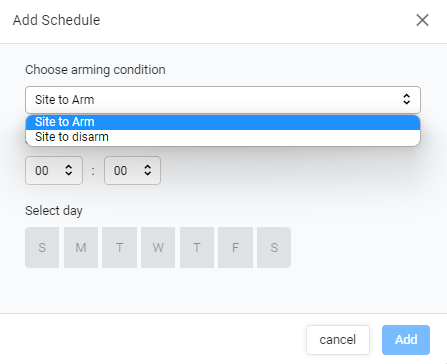Toggle the Sunday day button

[42, 247]
